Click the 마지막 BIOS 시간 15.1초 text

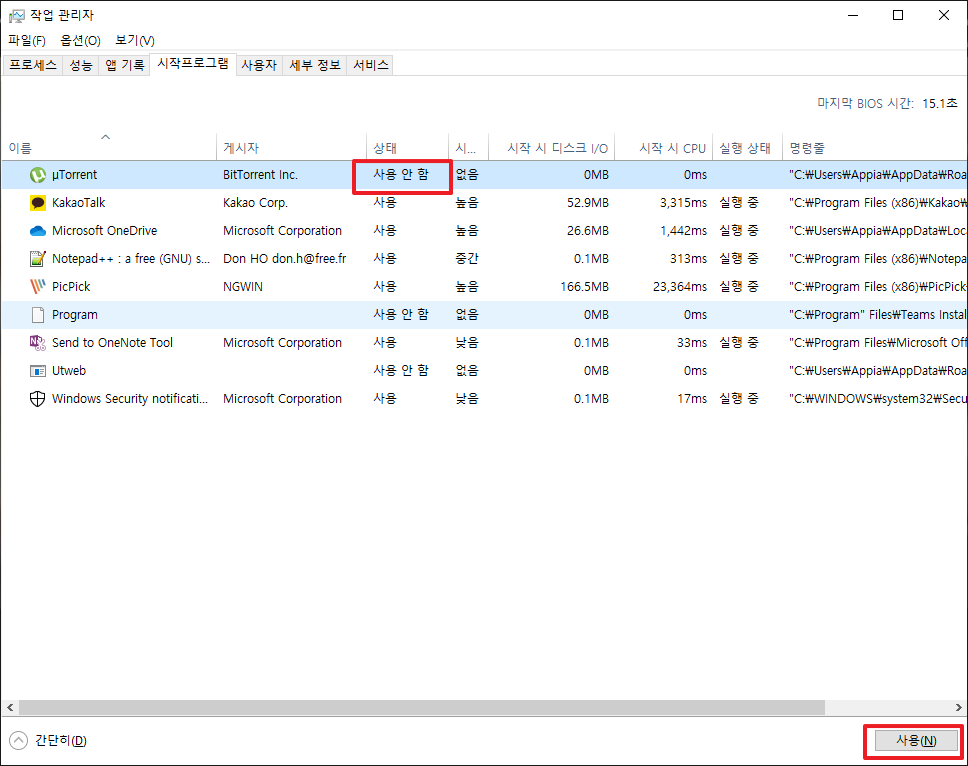[x=888, y=103]
